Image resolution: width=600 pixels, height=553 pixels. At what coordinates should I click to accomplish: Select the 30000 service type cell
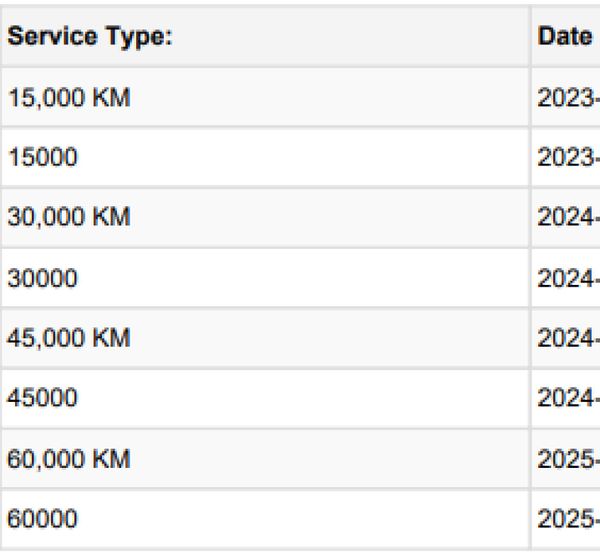[x=42, y=278]
